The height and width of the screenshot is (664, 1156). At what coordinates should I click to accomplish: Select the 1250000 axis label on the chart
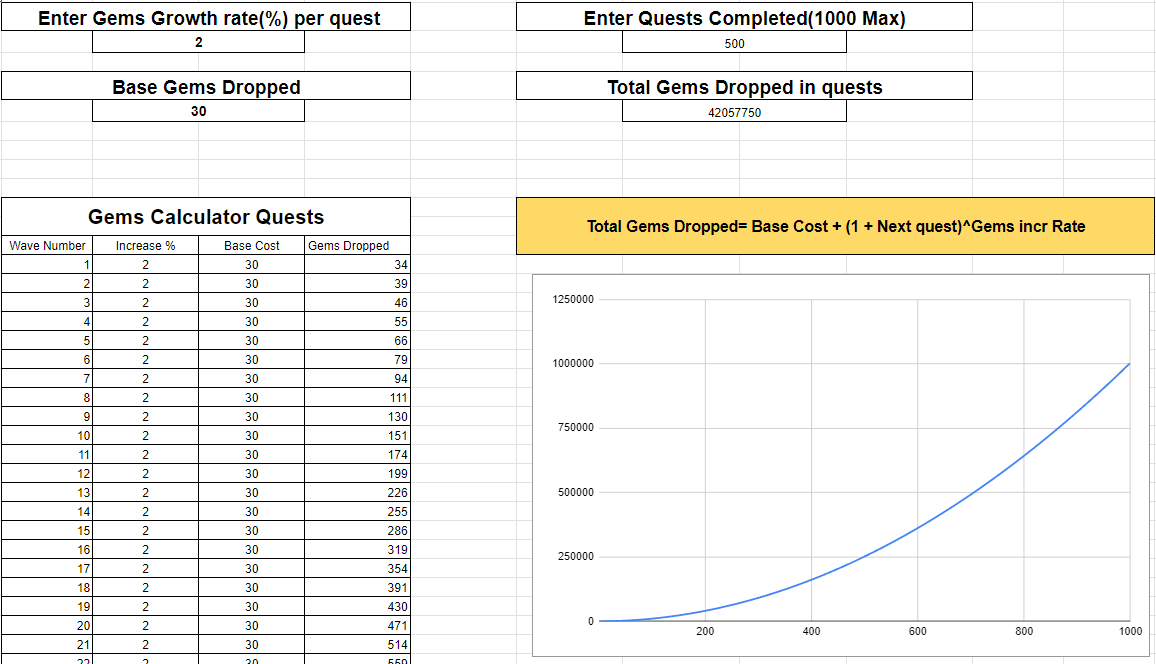click(574, 298)
